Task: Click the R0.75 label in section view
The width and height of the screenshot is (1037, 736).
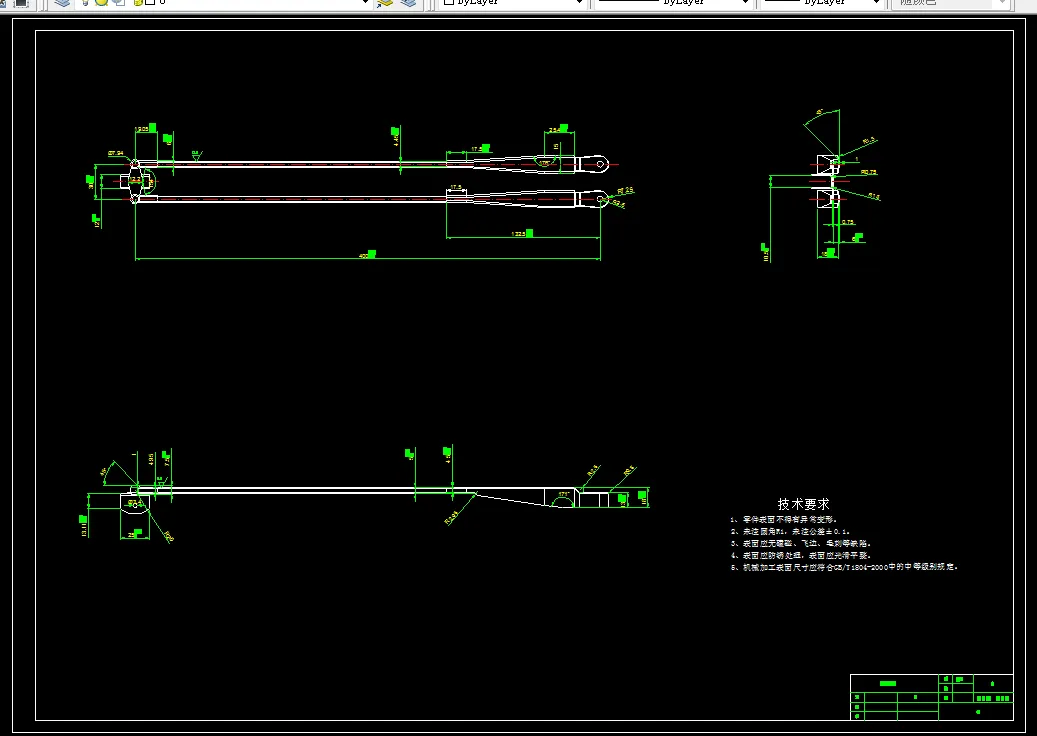Action: [868, 173]
